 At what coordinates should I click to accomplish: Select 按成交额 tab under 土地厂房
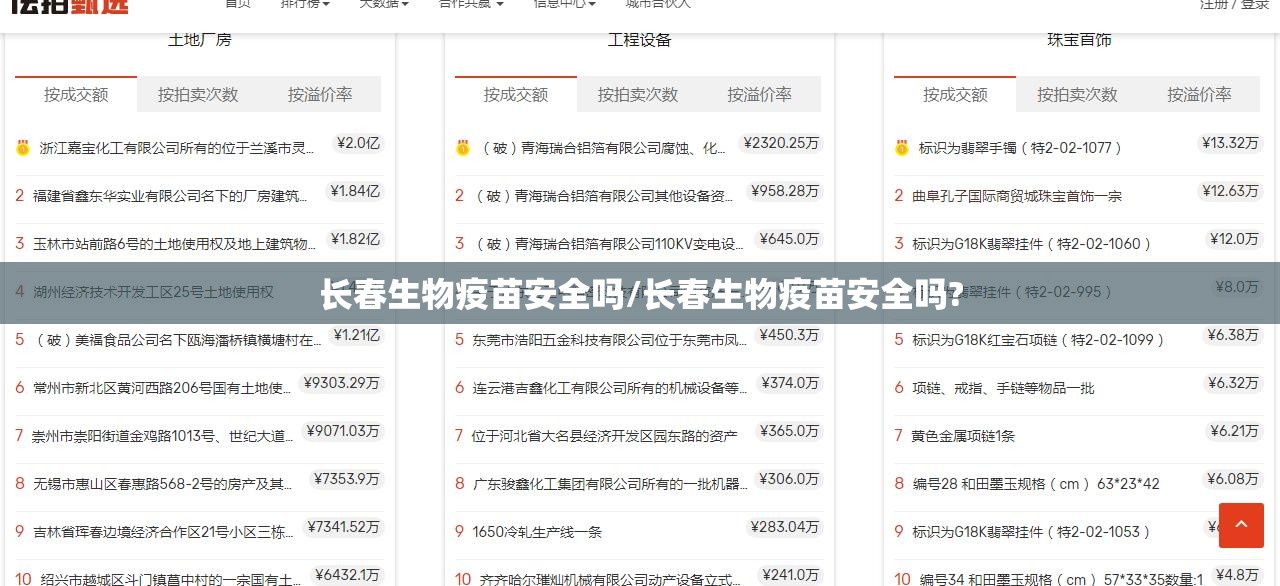click(x=76, y=94)
